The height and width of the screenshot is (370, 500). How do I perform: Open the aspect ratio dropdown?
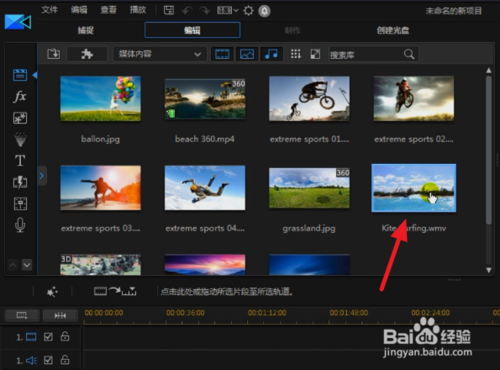click(228, 11)
